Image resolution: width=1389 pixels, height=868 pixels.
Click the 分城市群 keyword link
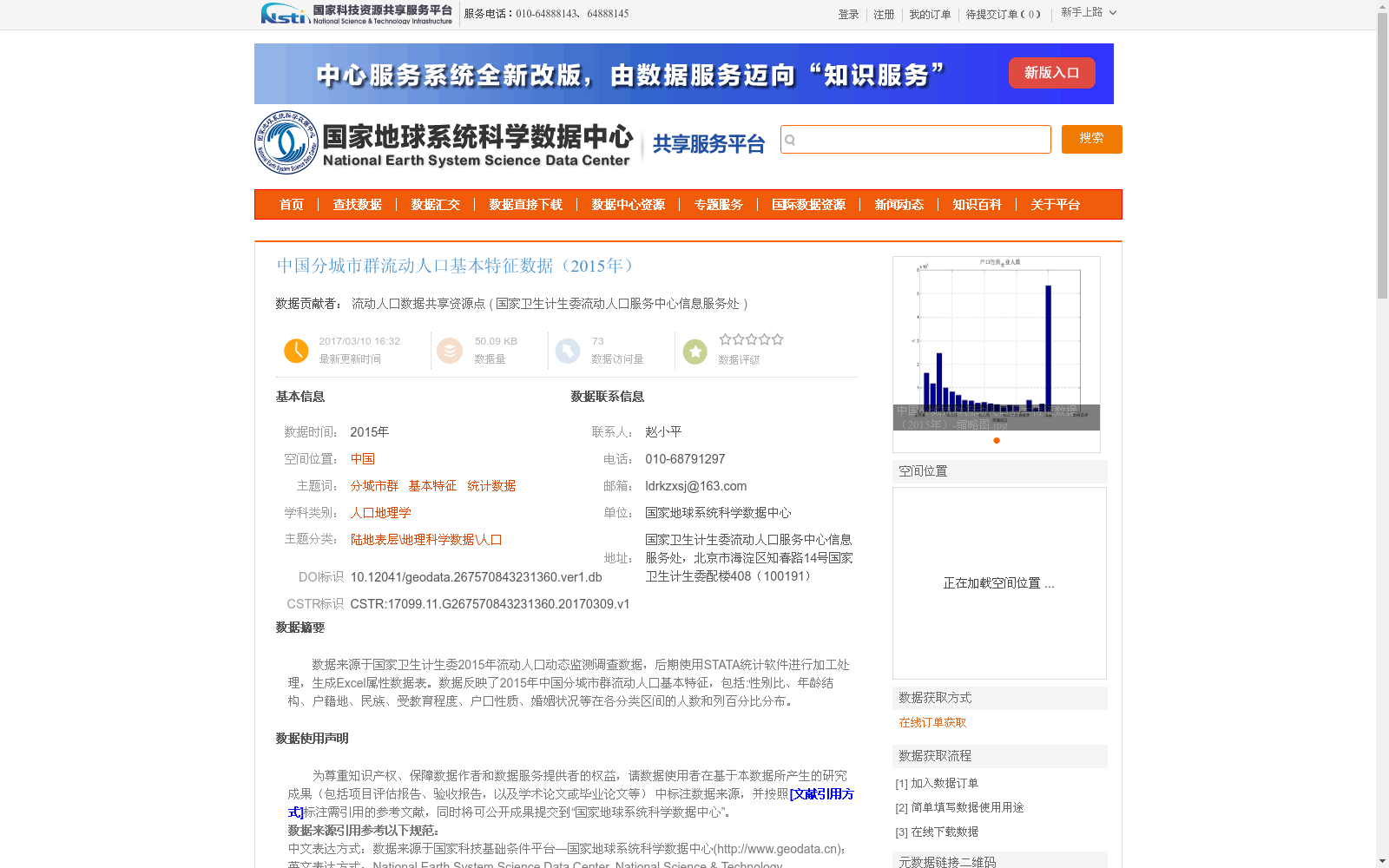click(374, 486)
